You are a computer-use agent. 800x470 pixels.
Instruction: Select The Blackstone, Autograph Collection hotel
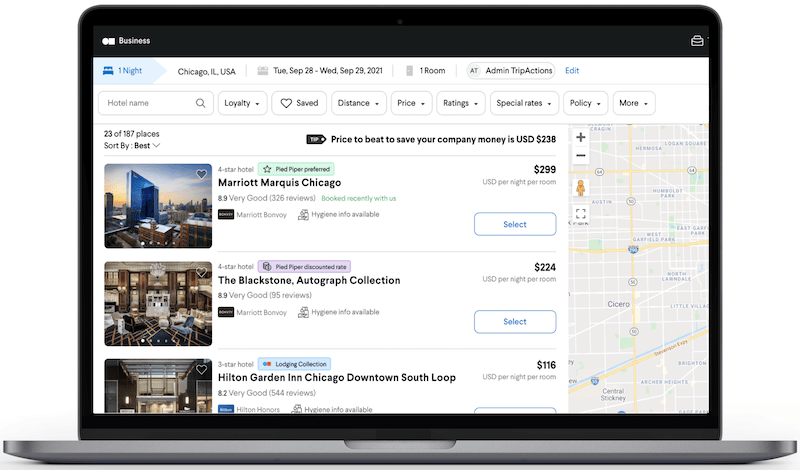515,321
